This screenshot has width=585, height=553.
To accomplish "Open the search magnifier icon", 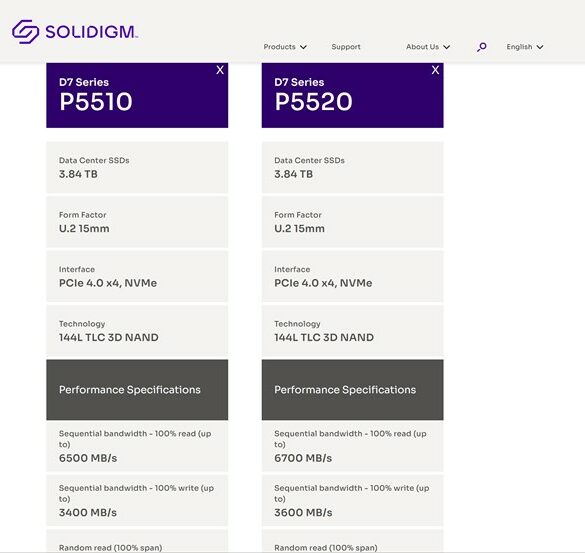I will coord(482,47).
